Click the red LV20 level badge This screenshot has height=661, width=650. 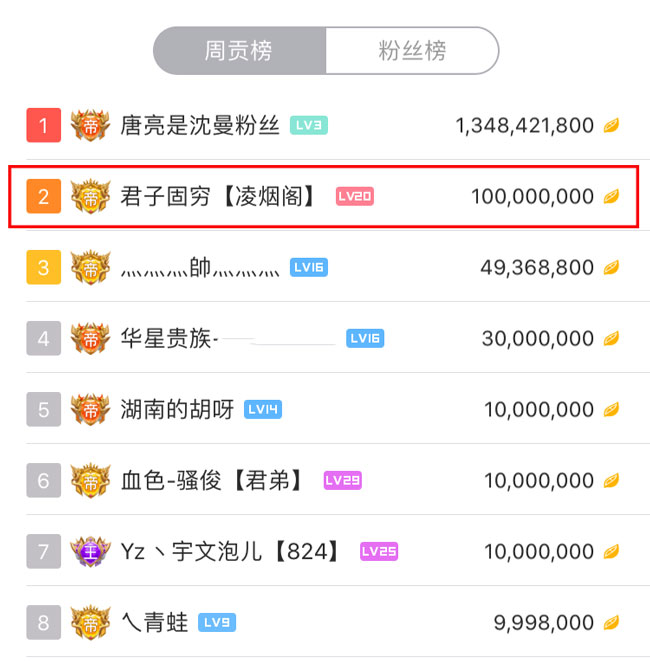[355, 196]
